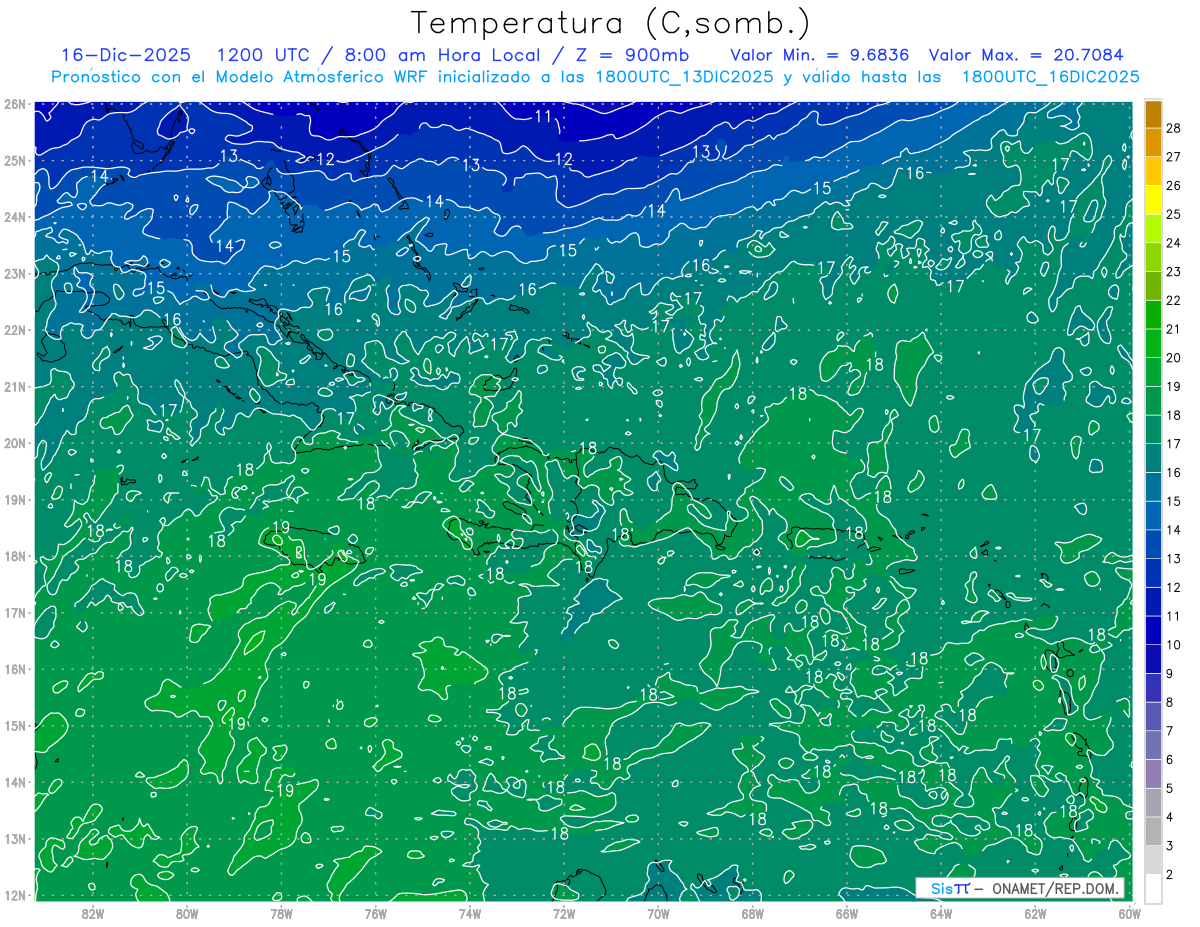This screenshot has height=927, width=1200.
Task: Click the '66W' longitude axis label
Action: tap(846, 914)
